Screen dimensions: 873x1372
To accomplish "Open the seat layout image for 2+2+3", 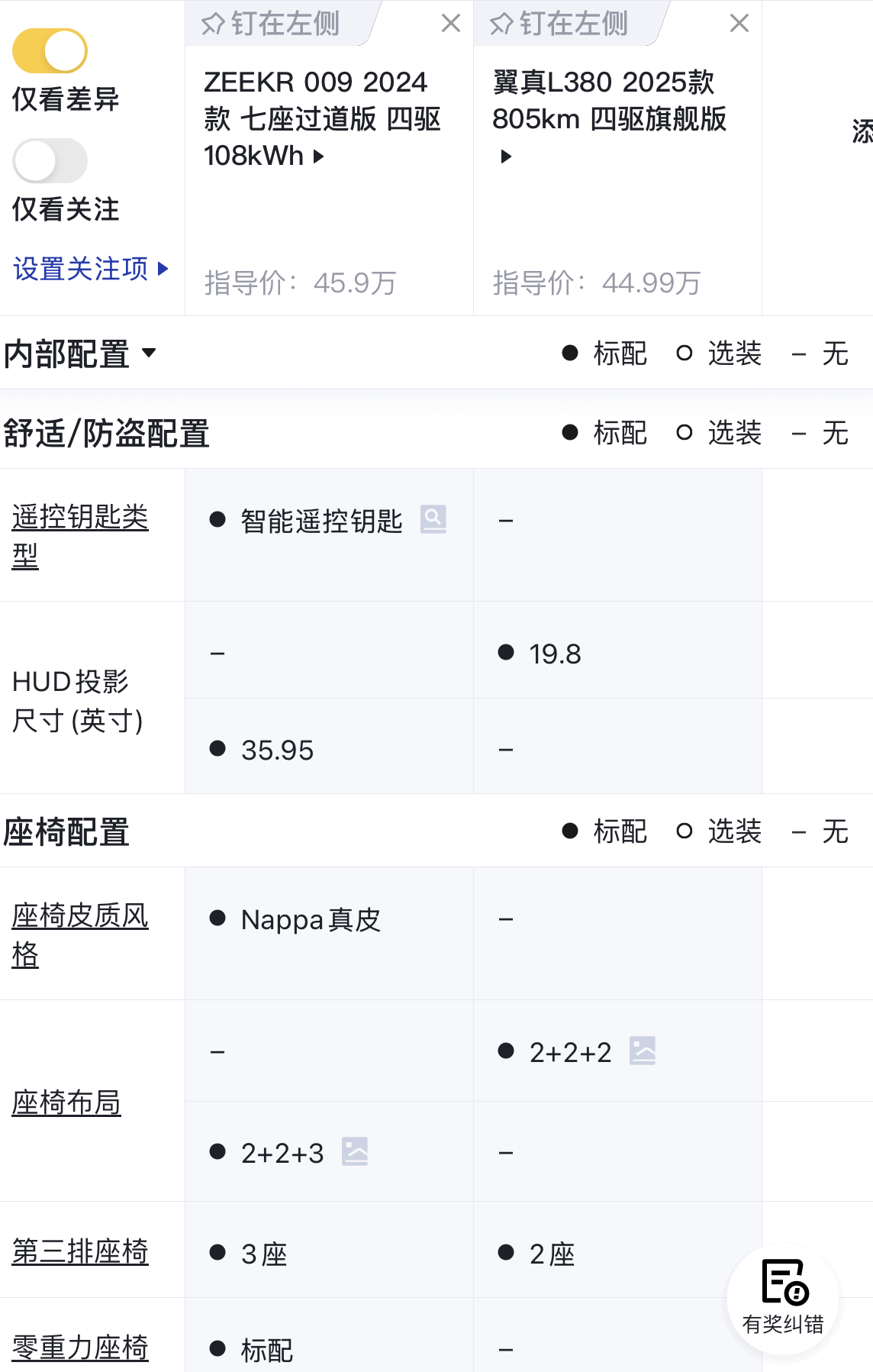I will pos(356,1152).
